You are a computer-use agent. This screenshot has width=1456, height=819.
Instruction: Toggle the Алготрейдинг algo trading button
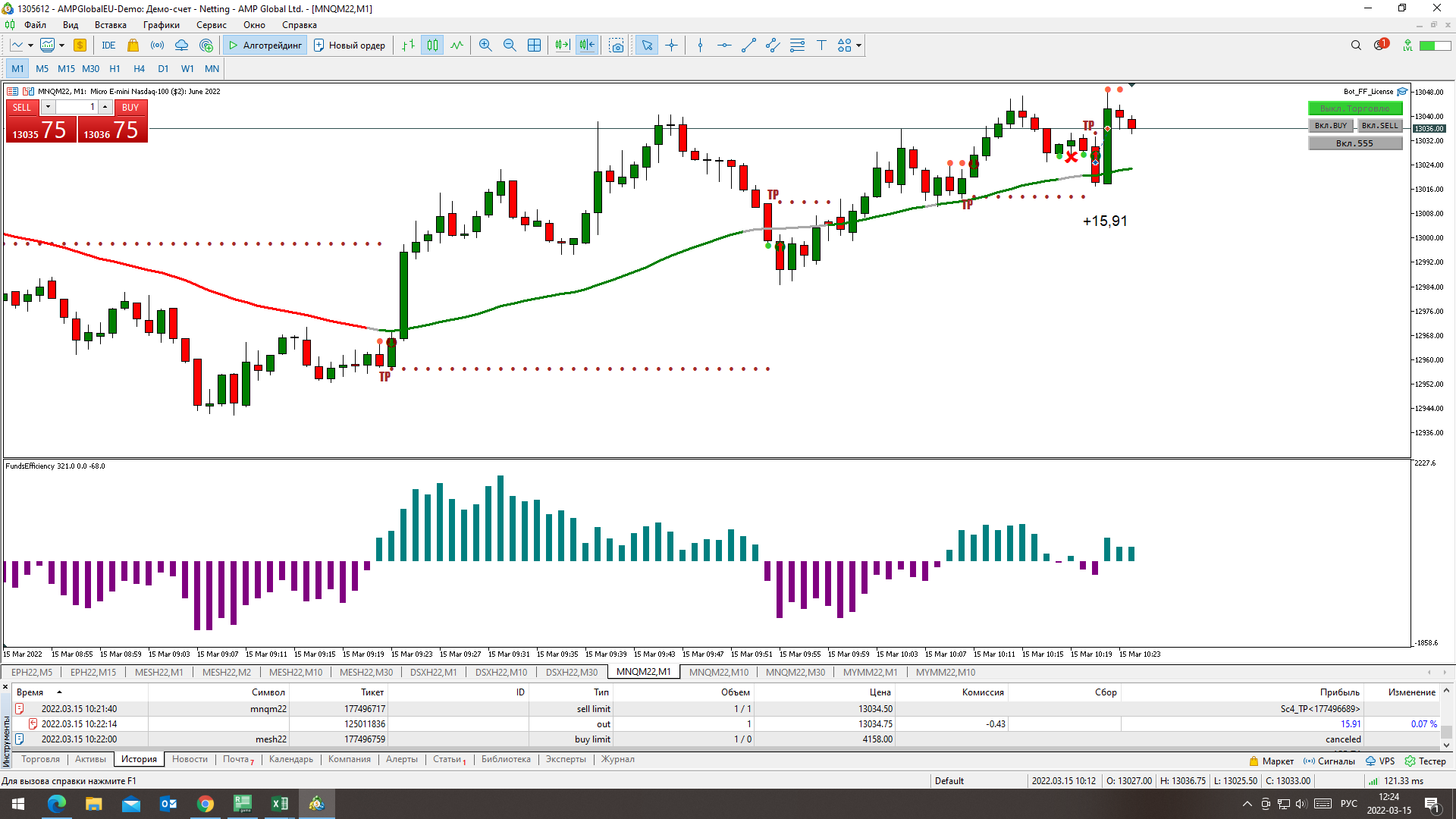(265, 45)
